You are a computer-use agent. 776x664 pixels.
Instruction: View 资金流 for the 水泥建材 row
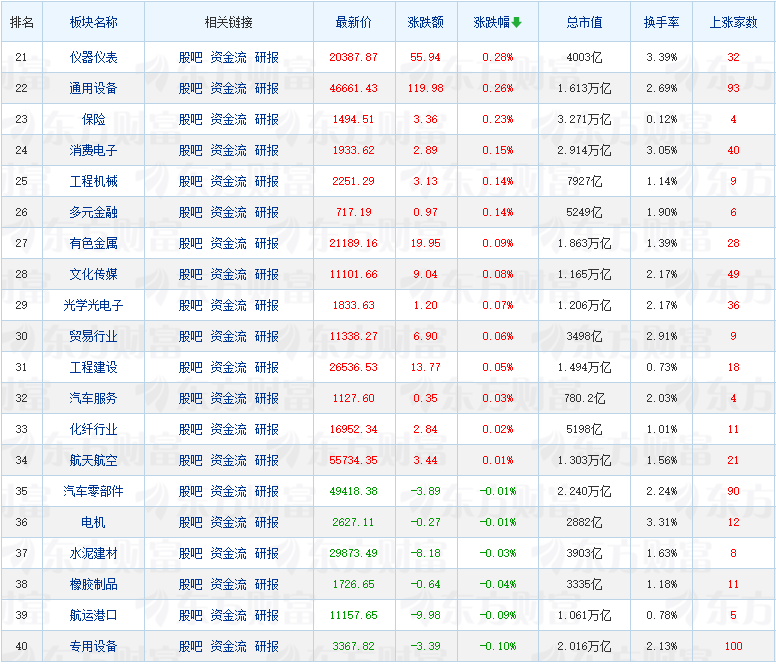[x=228, y=553]
